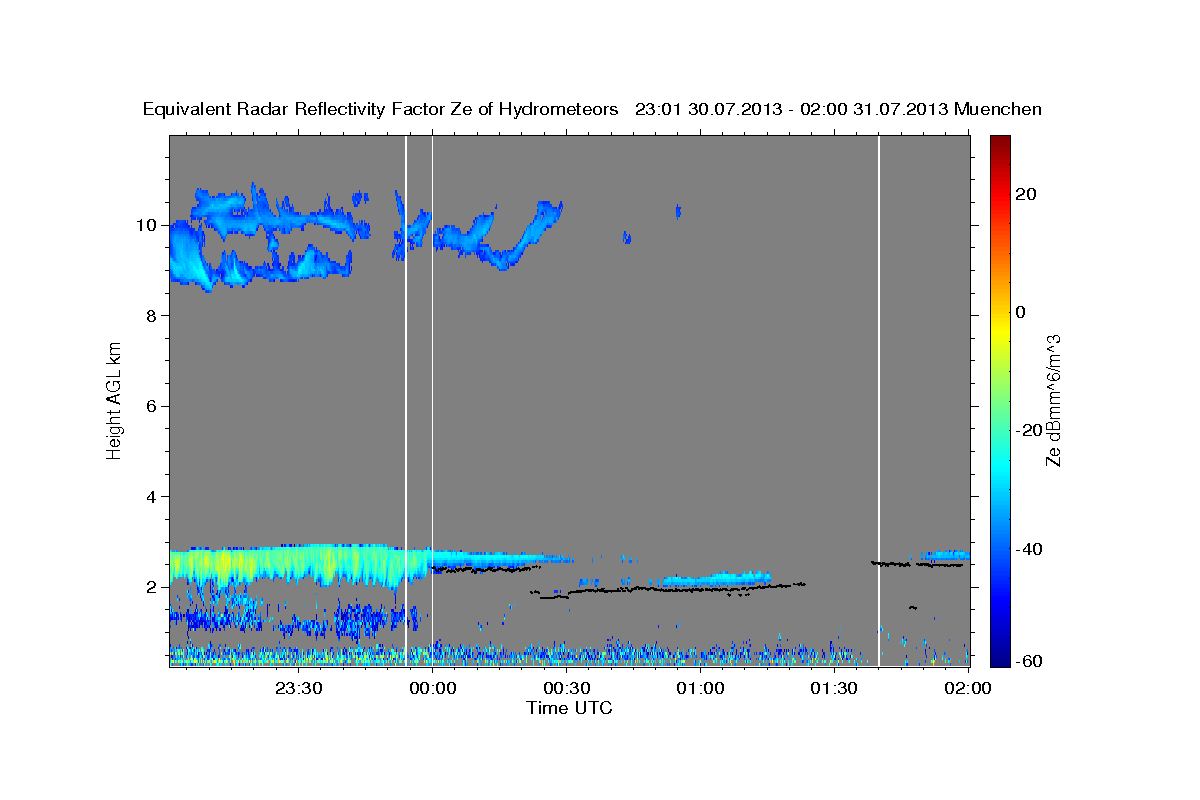Click the colorbar tick value 0
The height and width of the screenshot is (800, 1200).
pos(1020,312)
